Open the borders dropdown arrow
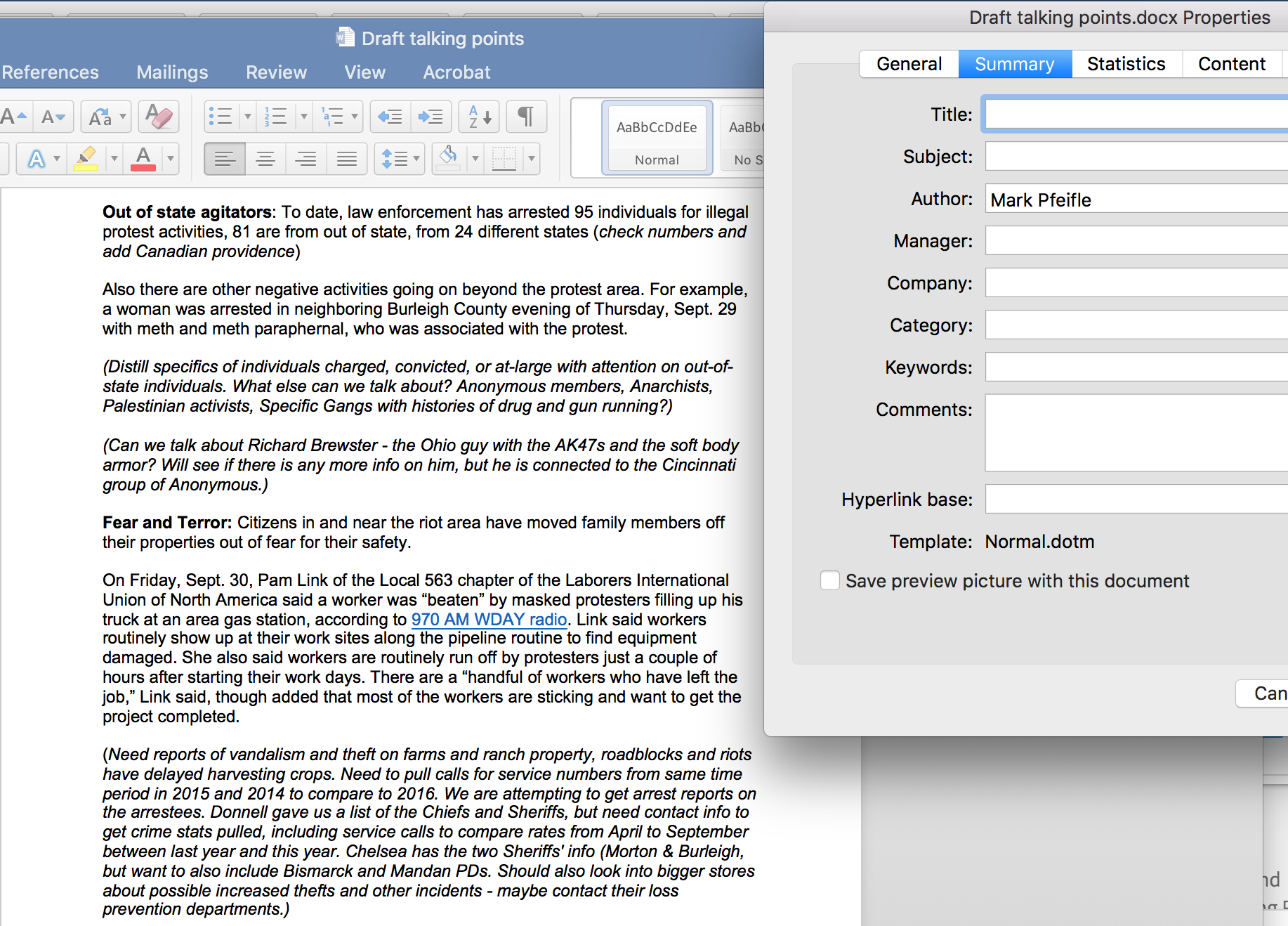This screenshot has width=1288, height=926. tap(531, 159)
